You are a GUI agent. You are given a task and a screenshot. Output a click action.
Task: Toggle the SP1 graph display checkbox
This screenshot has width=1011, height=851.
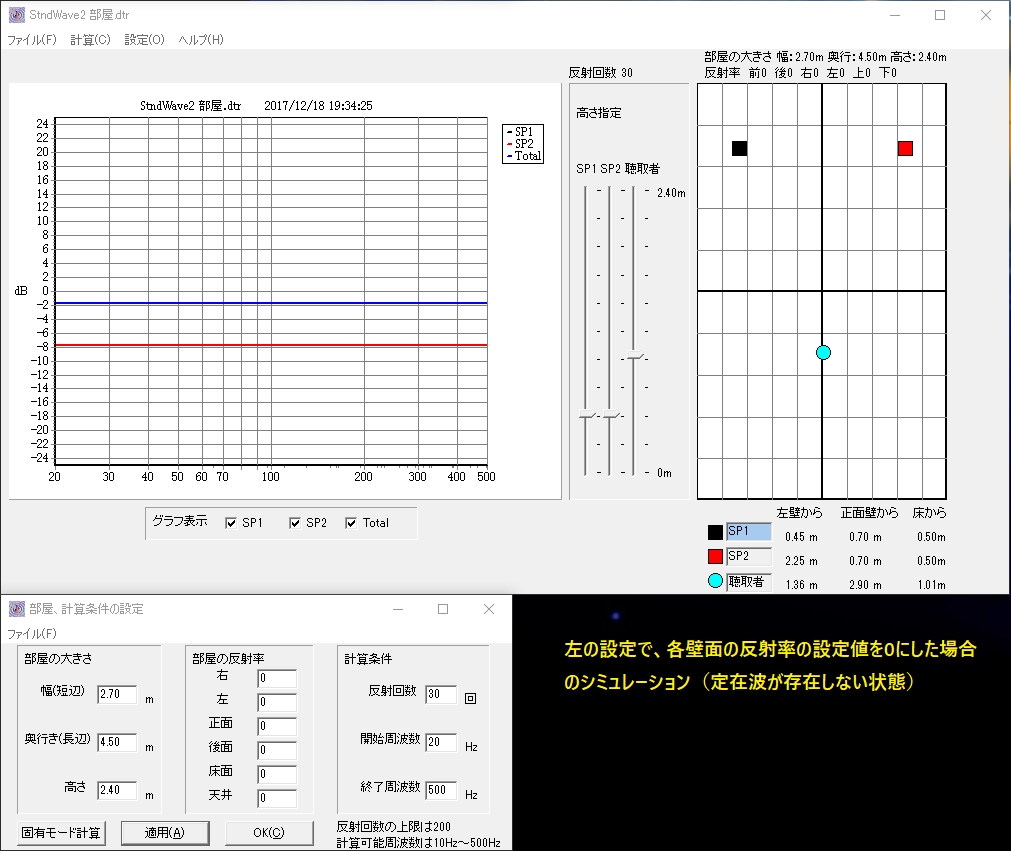pyautogui.click(x=231, y=523)
